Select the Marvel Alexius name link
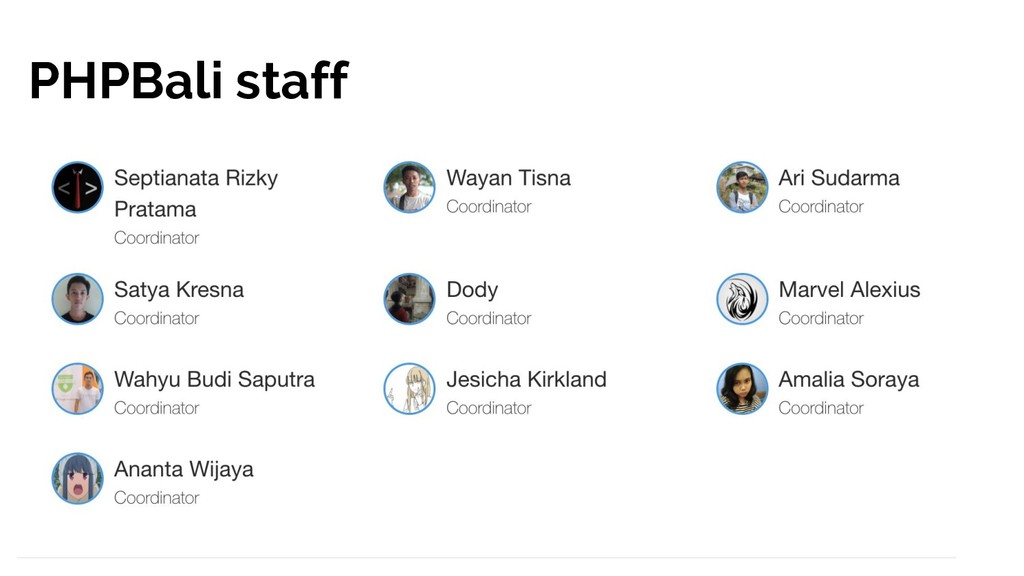Screen dimensions: 1024x576 point(849,289)
